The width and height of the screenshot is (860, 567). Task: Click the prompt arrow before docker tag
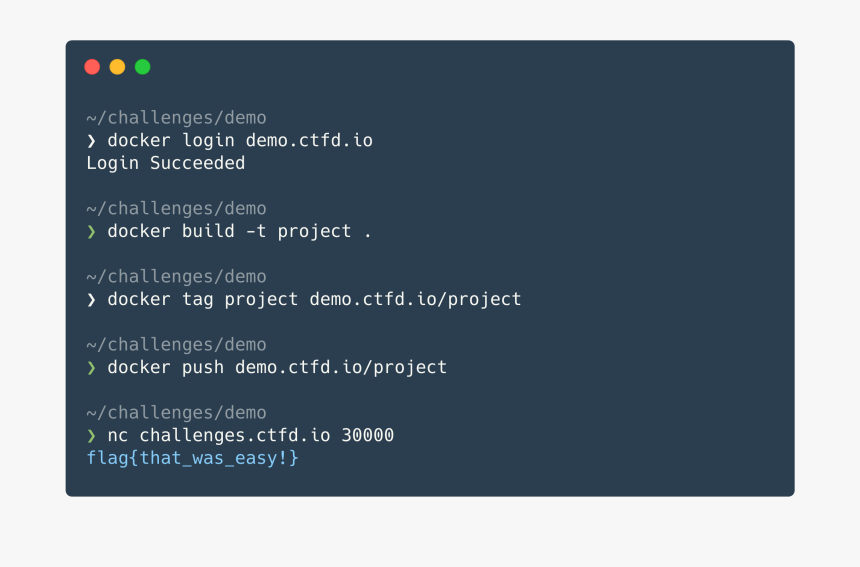coord(91,300)
